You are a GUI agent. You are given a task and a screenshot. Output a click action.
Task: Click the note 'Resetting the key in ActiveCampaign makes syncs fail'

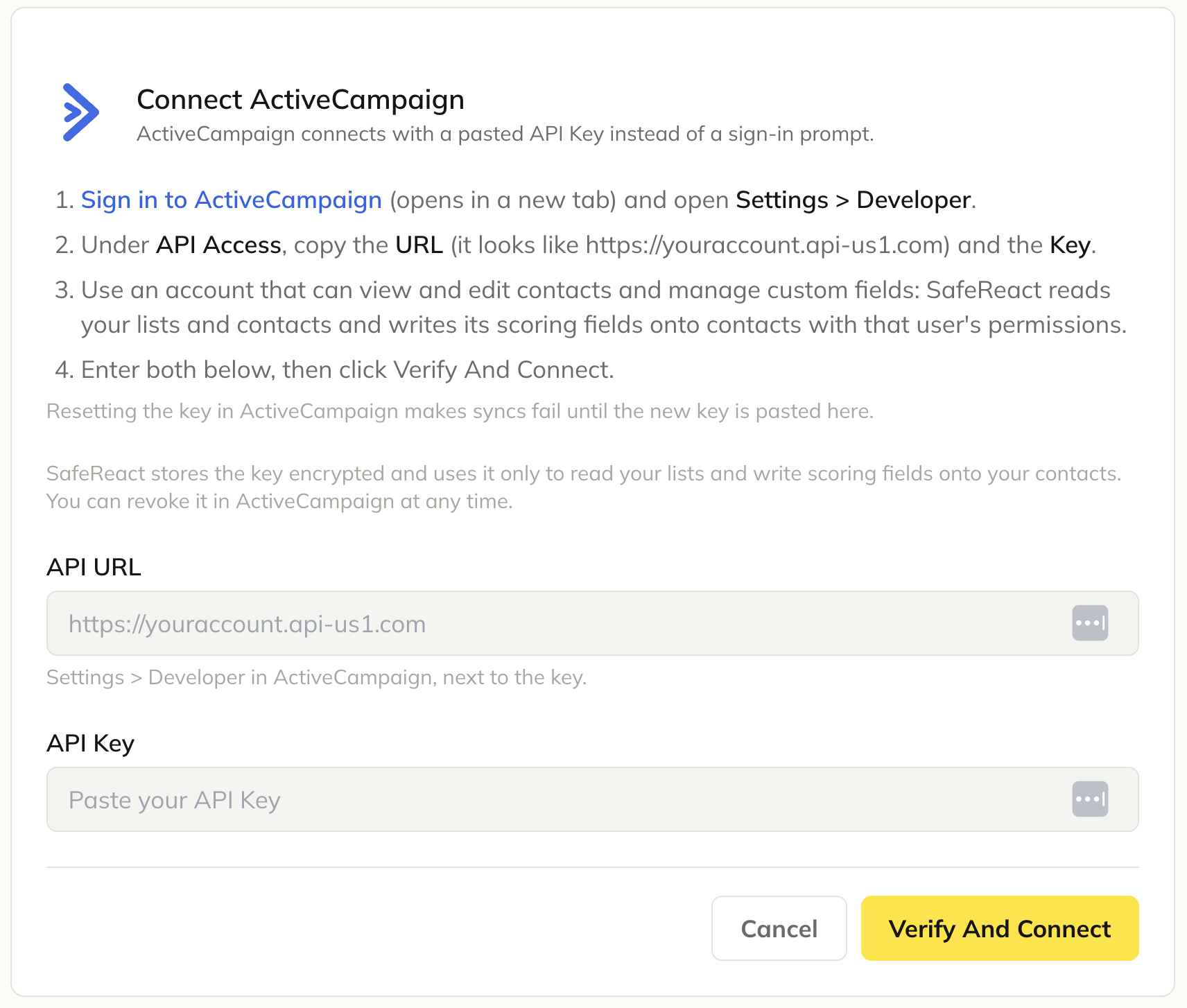[x=460, y=411]
